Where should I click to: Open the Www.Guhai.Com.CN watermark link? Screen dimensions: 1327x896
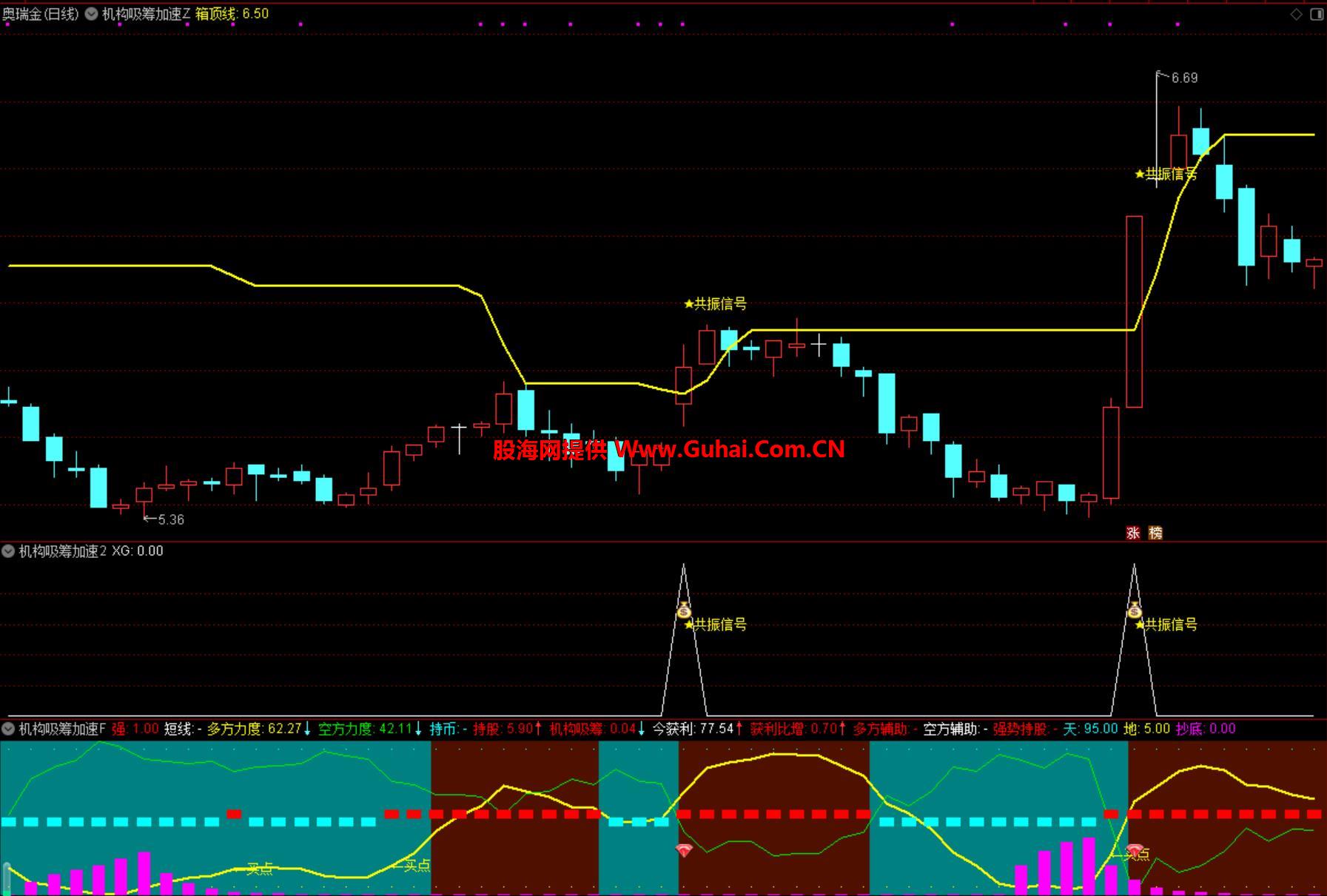(729, 449)
